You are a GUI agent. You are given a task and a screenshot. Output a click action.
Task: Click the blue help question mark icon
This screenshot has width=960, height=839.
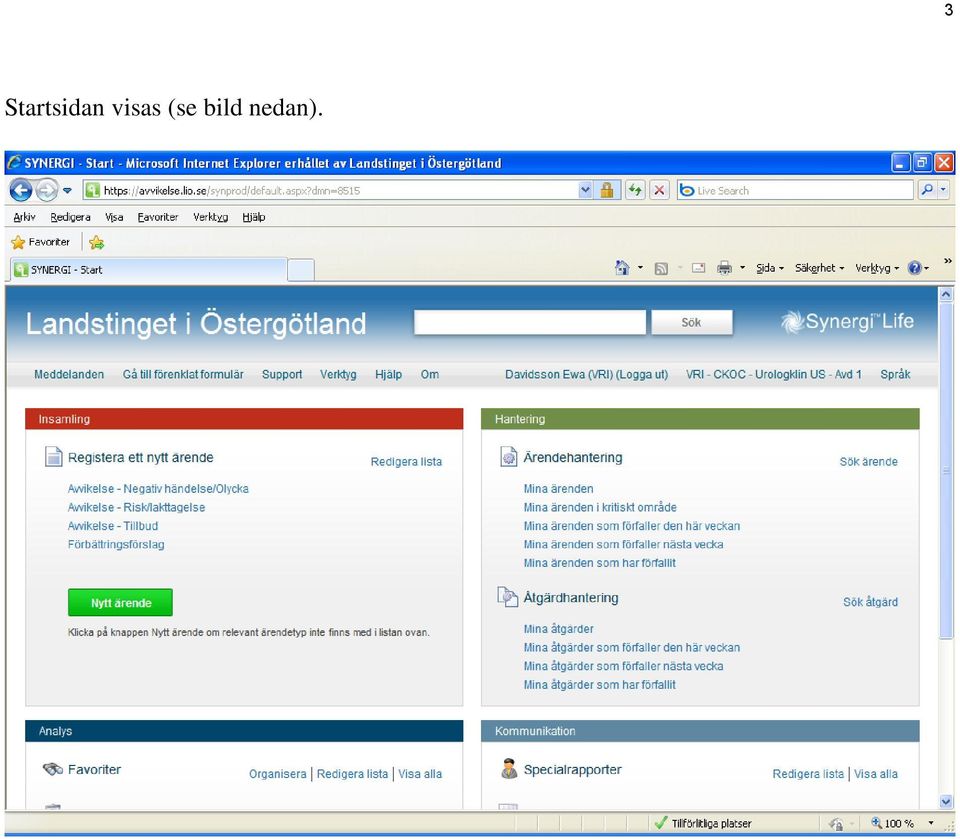coord(915,268)
